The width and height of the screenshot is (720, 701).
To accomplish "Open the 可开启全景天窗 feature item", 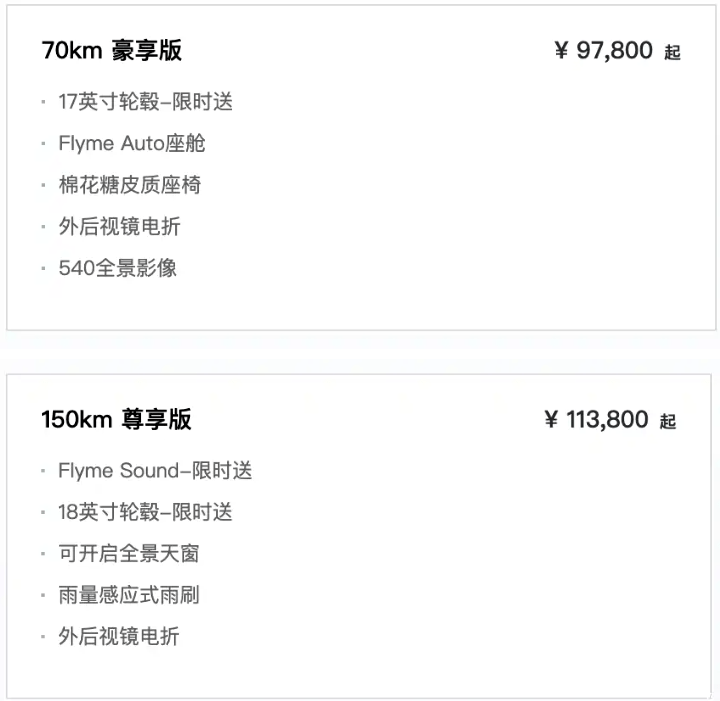I will pos(129,553).
